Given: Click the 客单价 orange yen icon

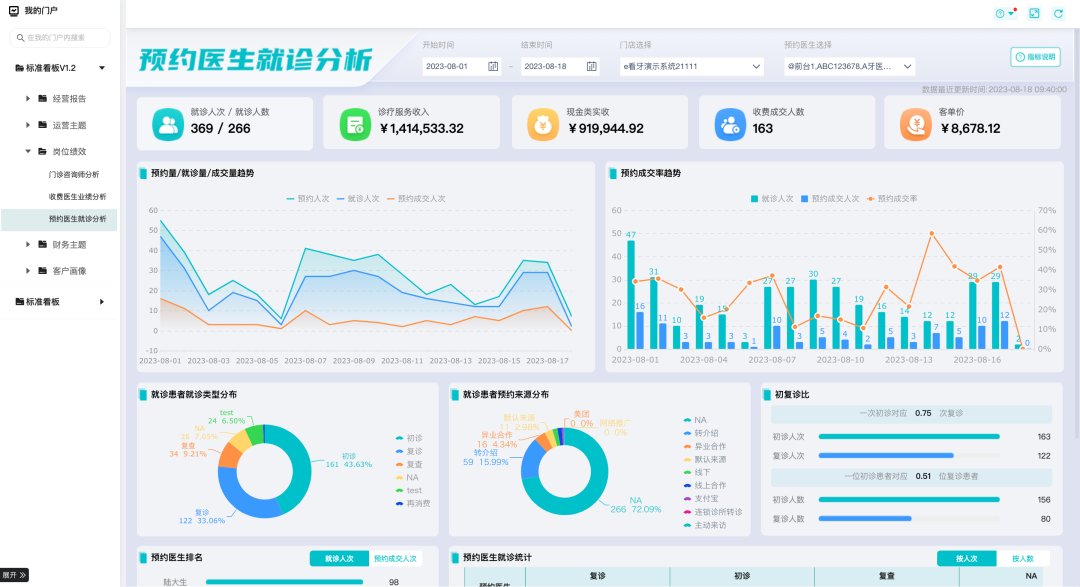Looking at the screenshot, I should [915, 125].
